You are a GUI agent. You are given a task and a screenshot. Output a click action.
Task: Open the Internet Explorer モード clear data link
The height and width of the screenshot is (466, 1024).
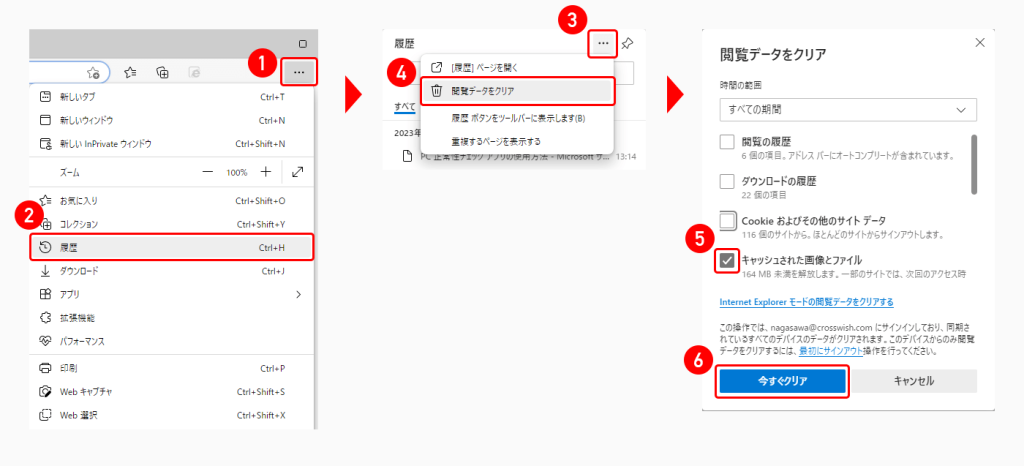pos(806,301)
